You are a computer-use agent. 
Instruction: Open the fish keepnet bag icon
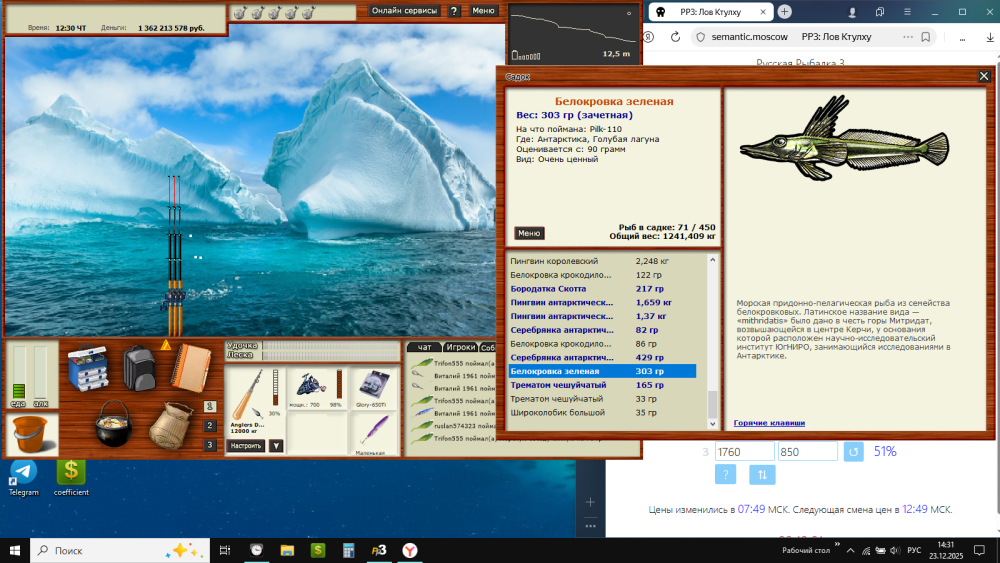[x=170, y=425]
